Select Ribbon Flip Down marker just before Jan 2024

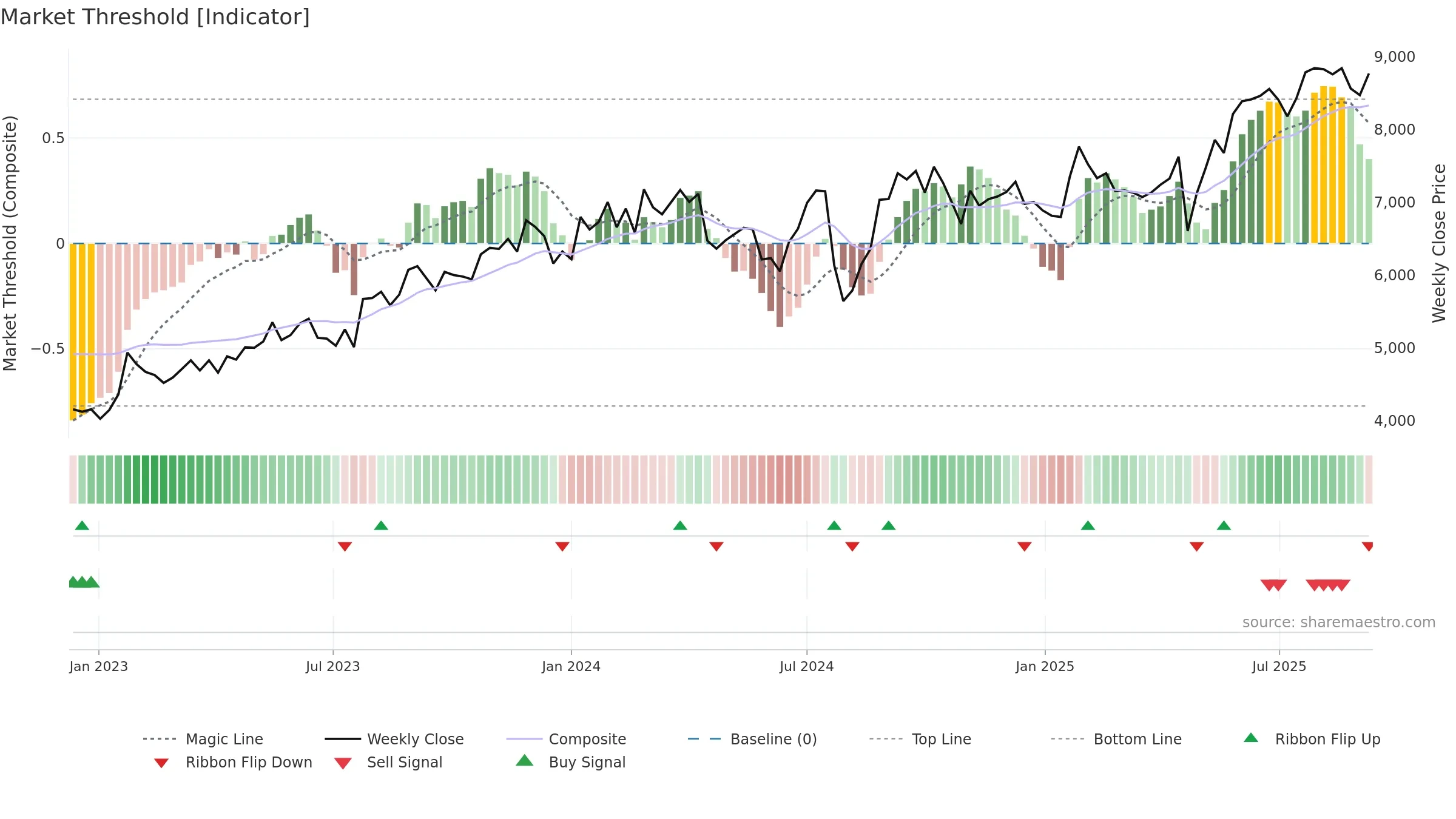coord(562,547)
